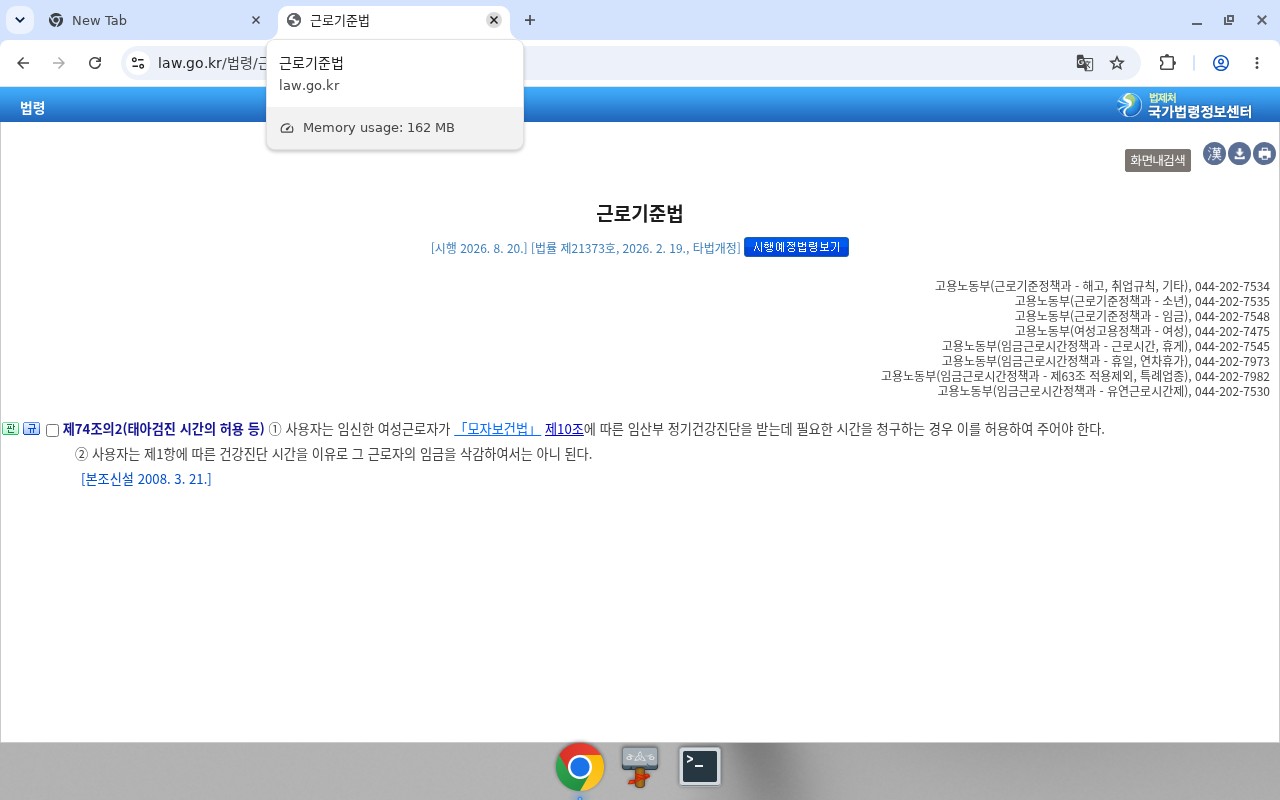
Task: Expand the tab search dropdown arrow
Action: click(20, 20)
